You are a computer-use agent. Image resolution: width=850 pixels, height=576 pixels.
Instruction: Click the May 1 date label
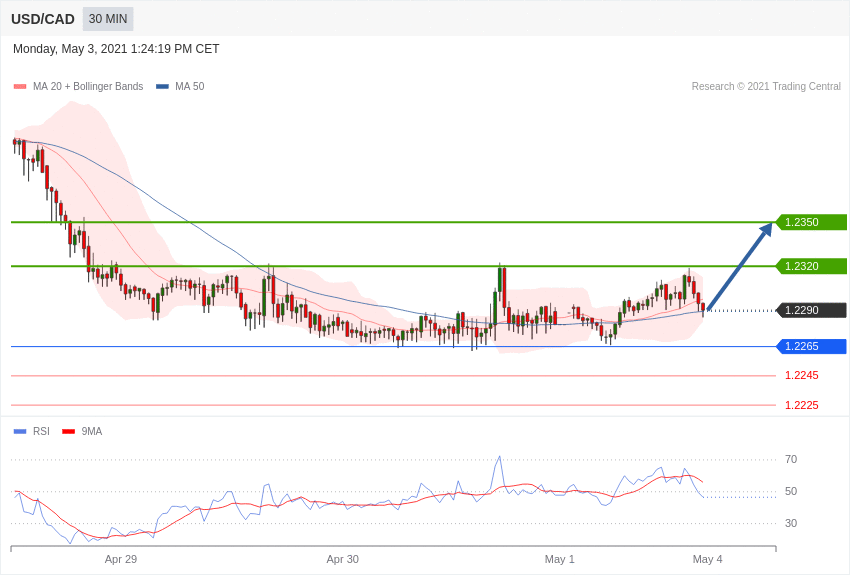coord(559,559)
